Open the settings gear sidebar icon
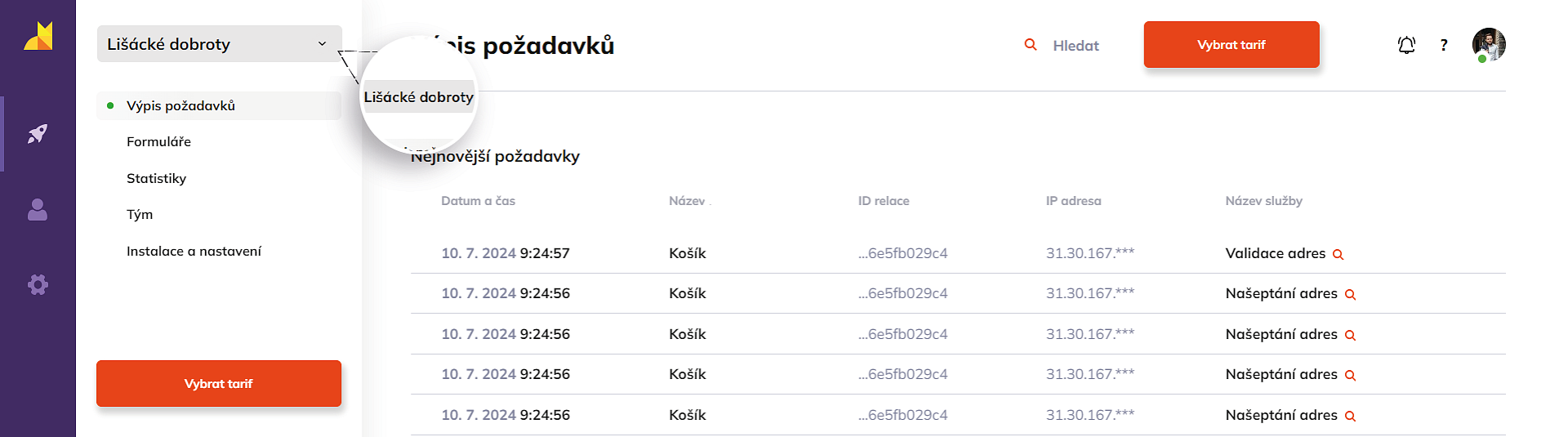 (x=38, y=284)
